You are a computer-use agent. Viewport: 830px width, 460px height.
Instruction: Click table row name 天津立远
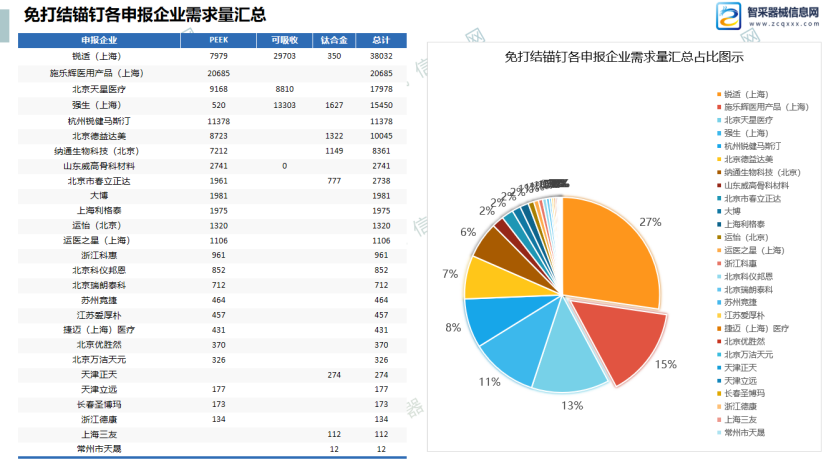click(x=99, y=390)
